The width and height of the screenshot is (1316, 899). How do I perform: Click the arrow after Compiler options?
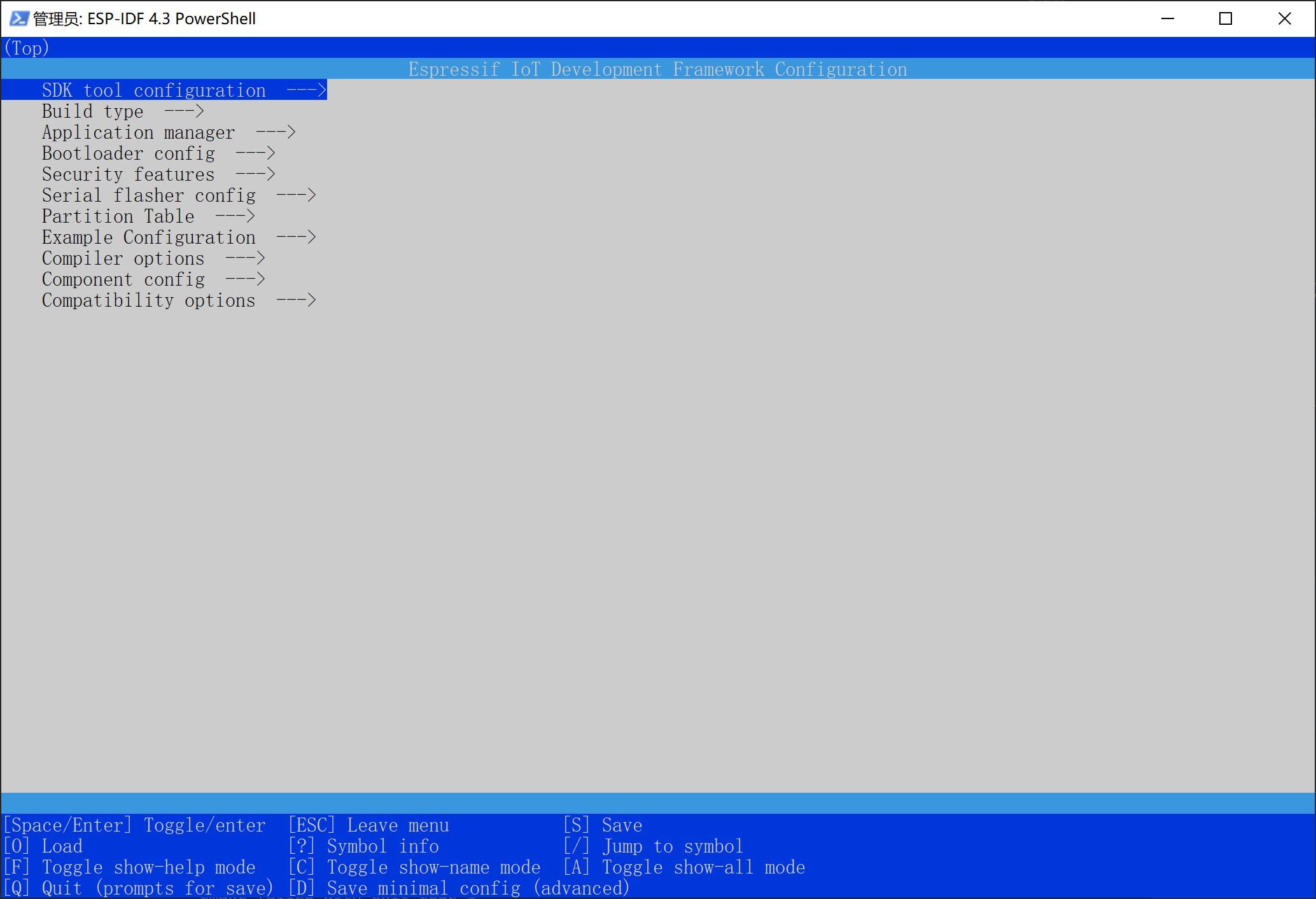point(245,258)
